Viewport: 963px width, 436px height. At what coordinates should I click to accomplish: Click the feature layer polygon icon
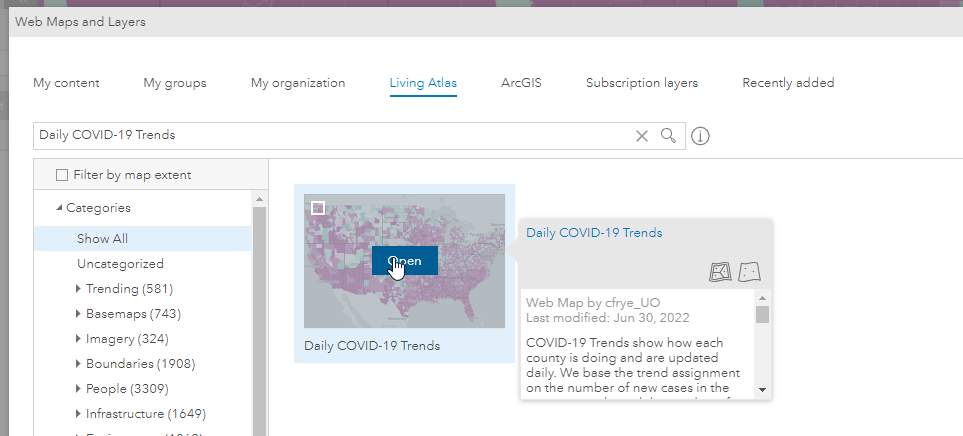(750, 271)
